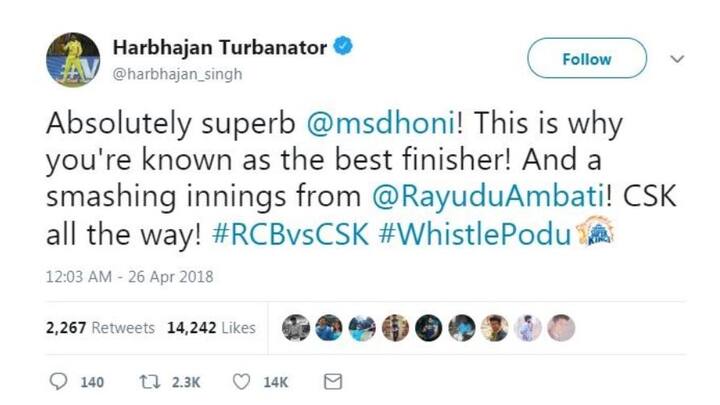
Task: Like the tweet with the heart icon
Action: click(x=242, y=382)
